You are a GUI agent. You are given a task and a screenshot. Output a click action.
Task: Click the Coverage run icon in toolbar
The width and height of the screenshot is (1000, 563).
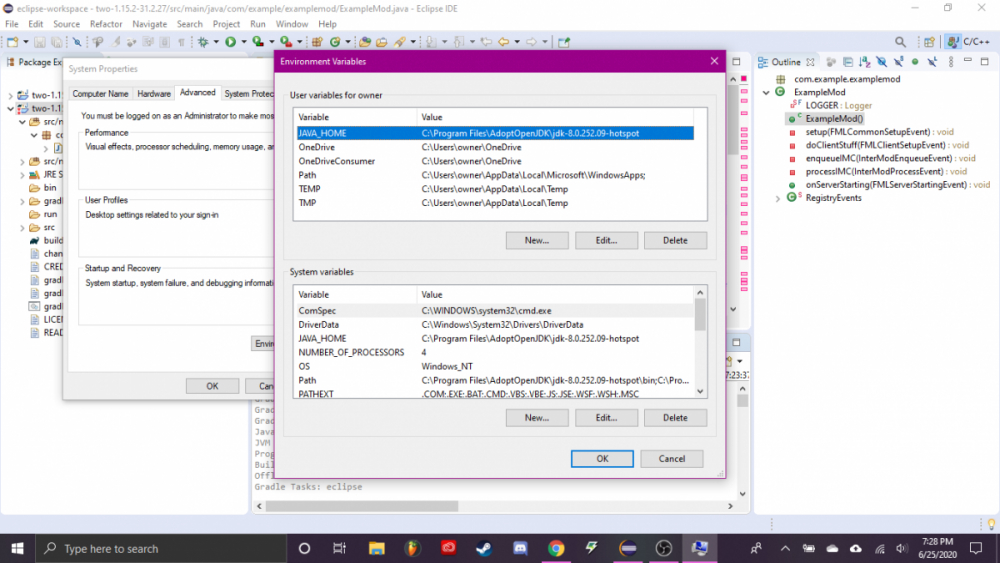pyautogui.click(x=258, y=42)
